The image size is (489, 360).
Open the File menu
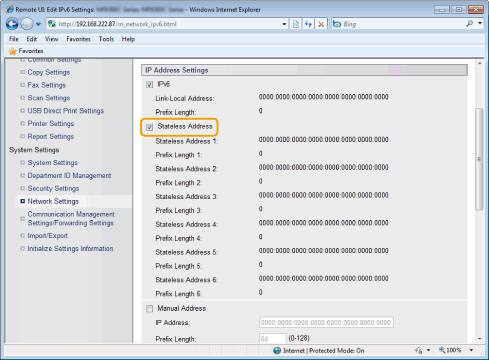(x=14, y=39)
